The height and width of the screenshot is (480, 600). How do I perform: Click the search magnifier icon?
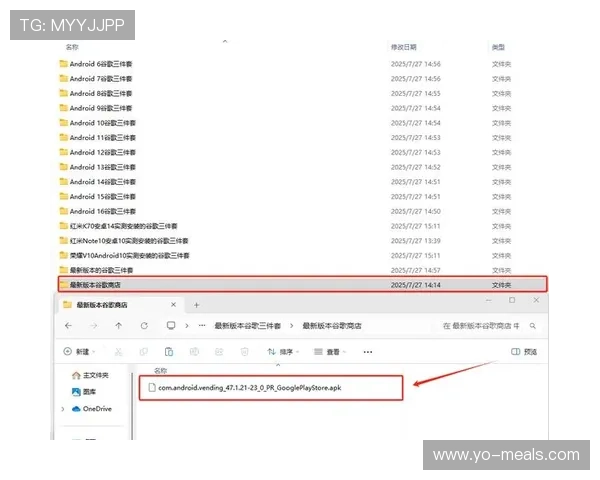[533, 326]
